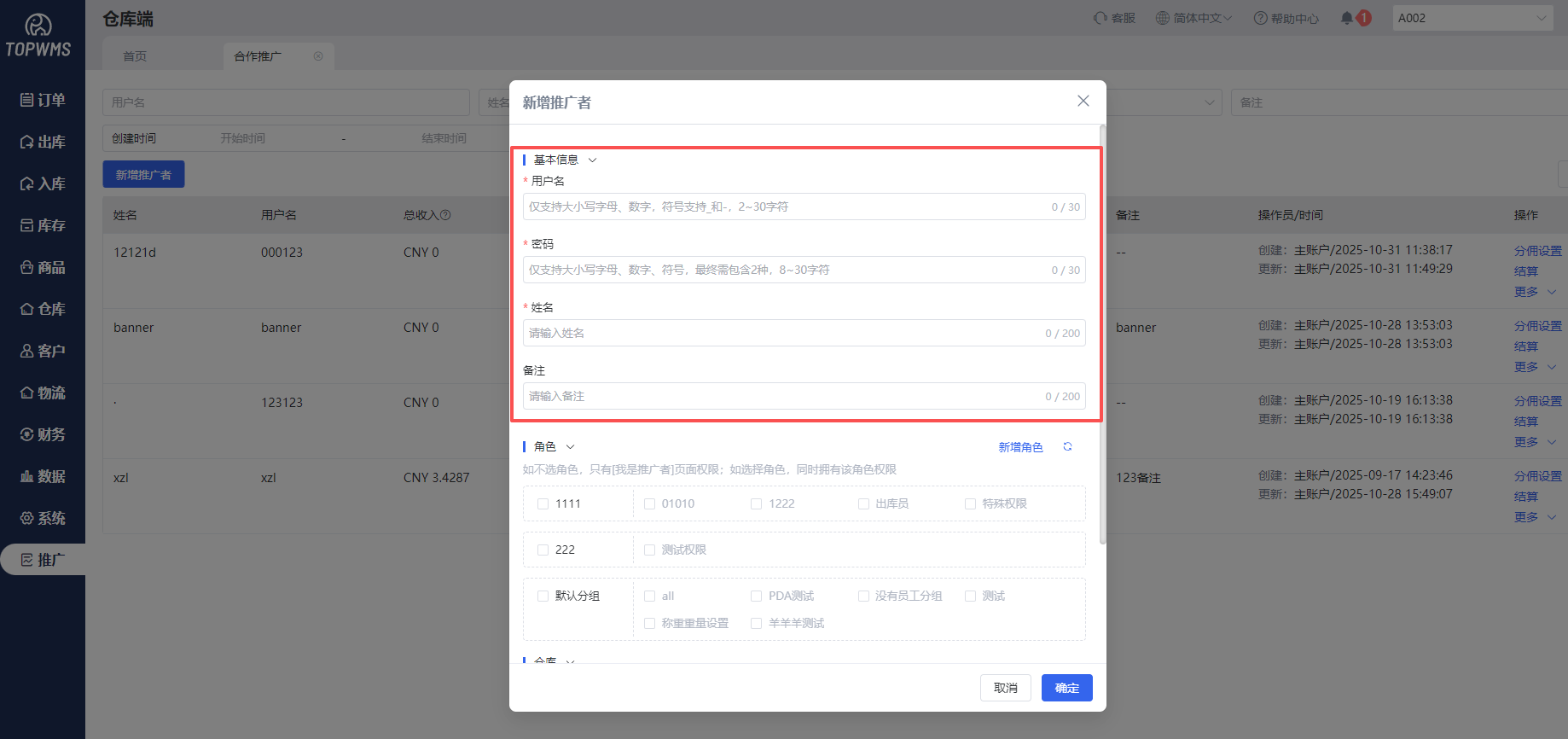Enable the 出库员 role checkbox
The width and height of the screenshot is (1568, 739).
[x=863, y=504]
